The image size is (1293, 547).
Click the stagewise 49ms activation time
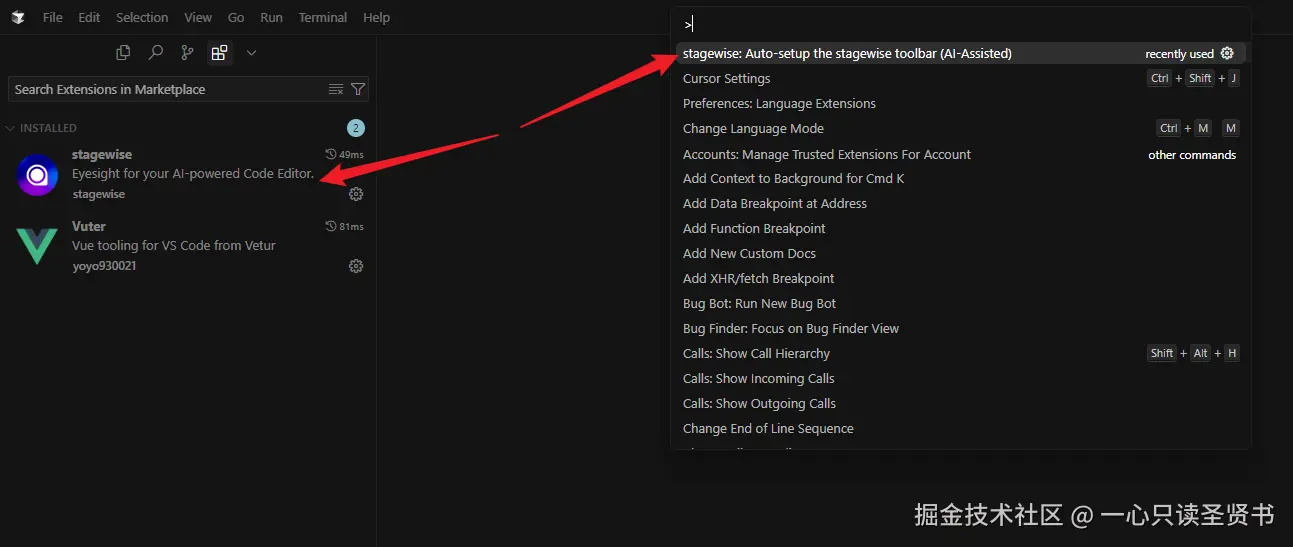coord(345,154)
